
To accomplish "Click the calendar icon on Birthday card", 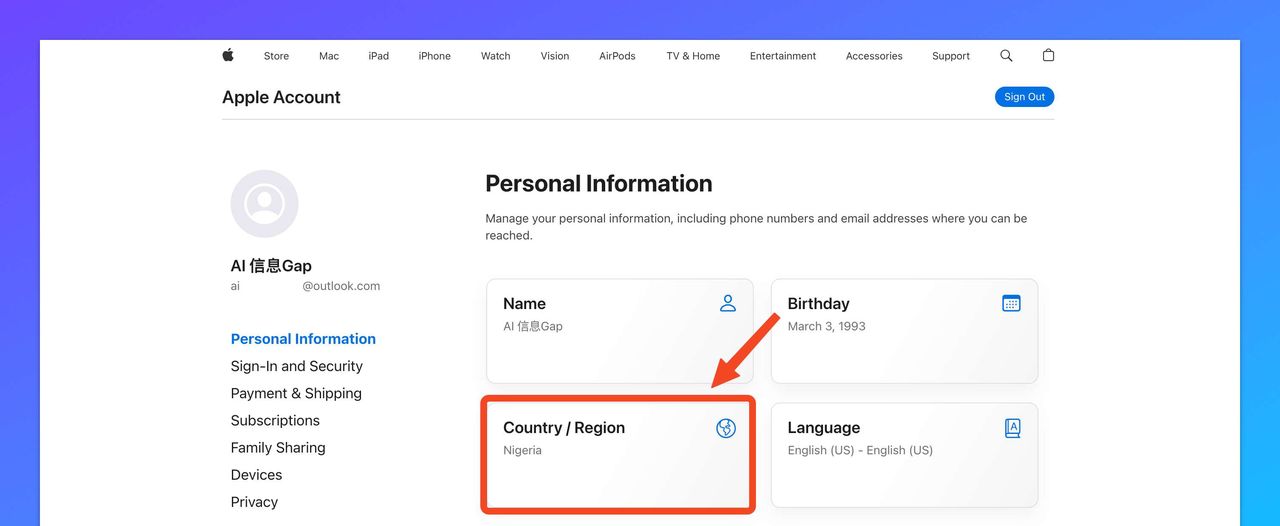I will pyautogui.click(x=1011, y=303).
